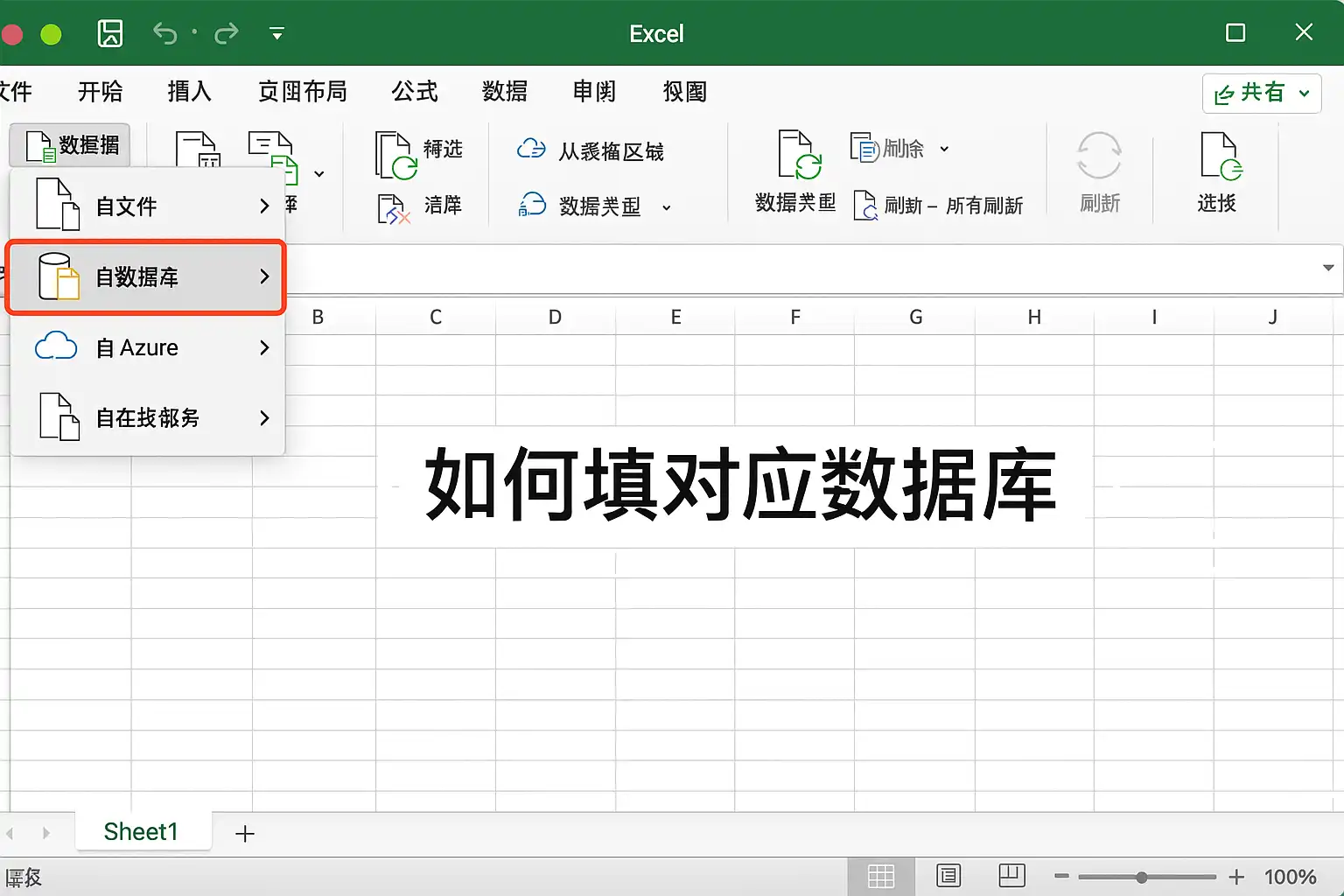Click the 从表格区域 cloud icon

(531, 150)
